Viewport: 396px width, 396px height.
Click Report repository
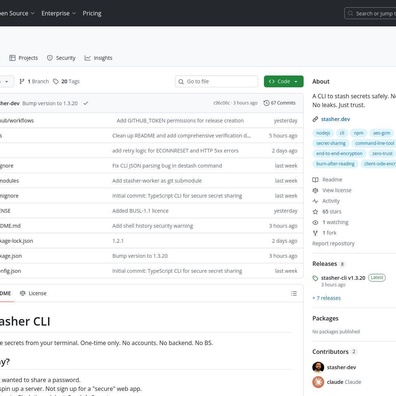[x=333, y=243]
